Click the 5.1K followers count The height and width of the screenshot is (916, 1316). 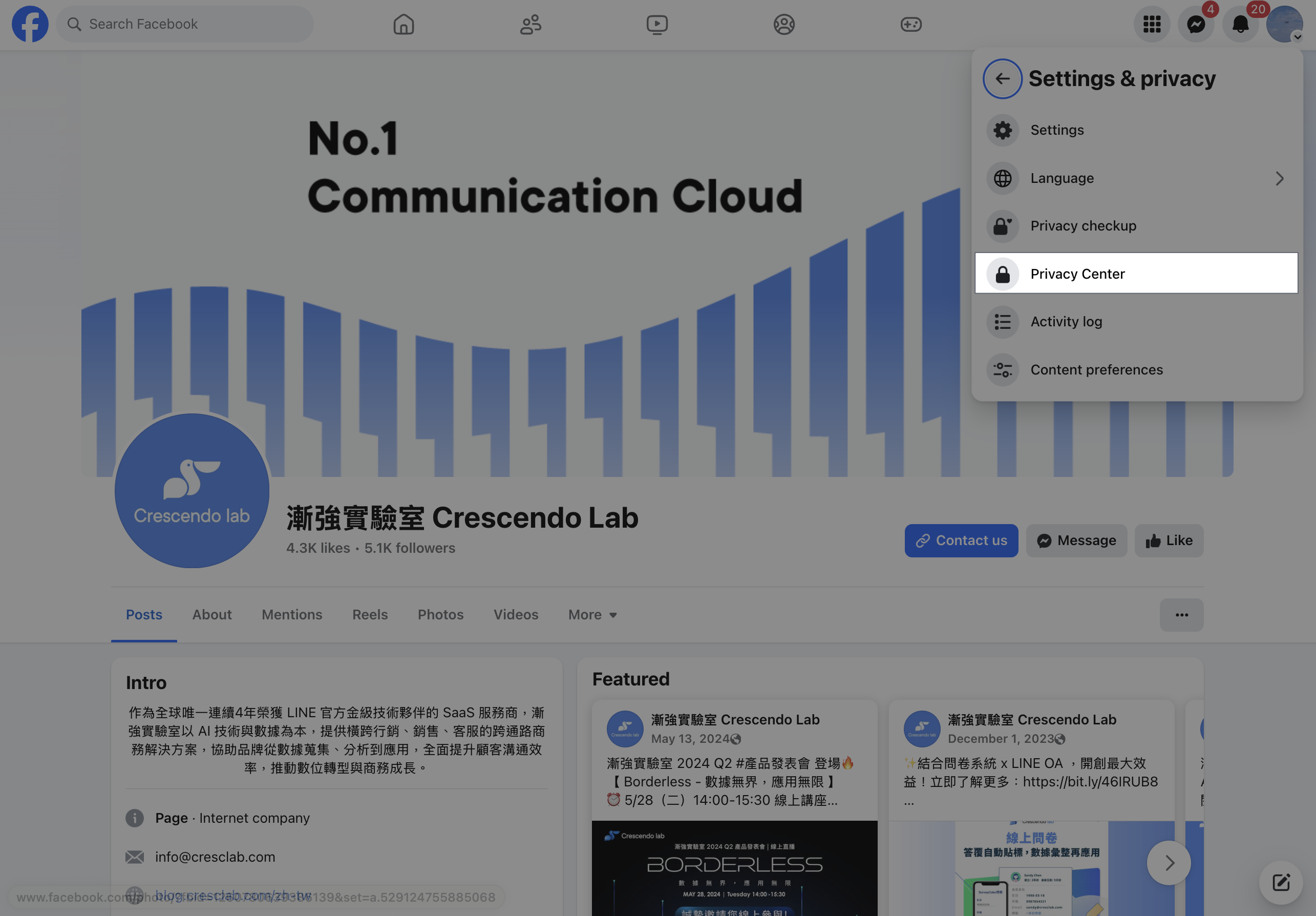point(410,548)
